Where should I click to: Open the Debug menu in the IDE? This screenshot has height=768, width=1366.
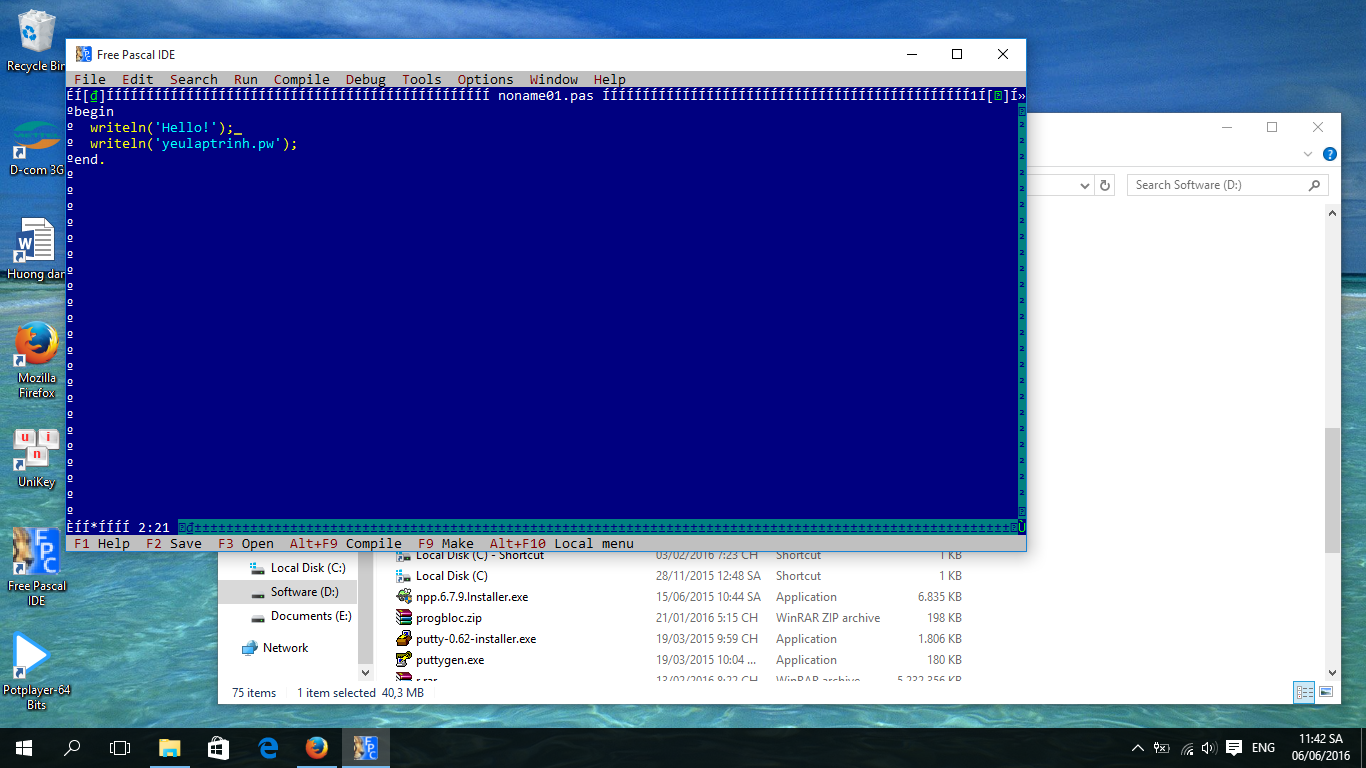click(365, 80)
